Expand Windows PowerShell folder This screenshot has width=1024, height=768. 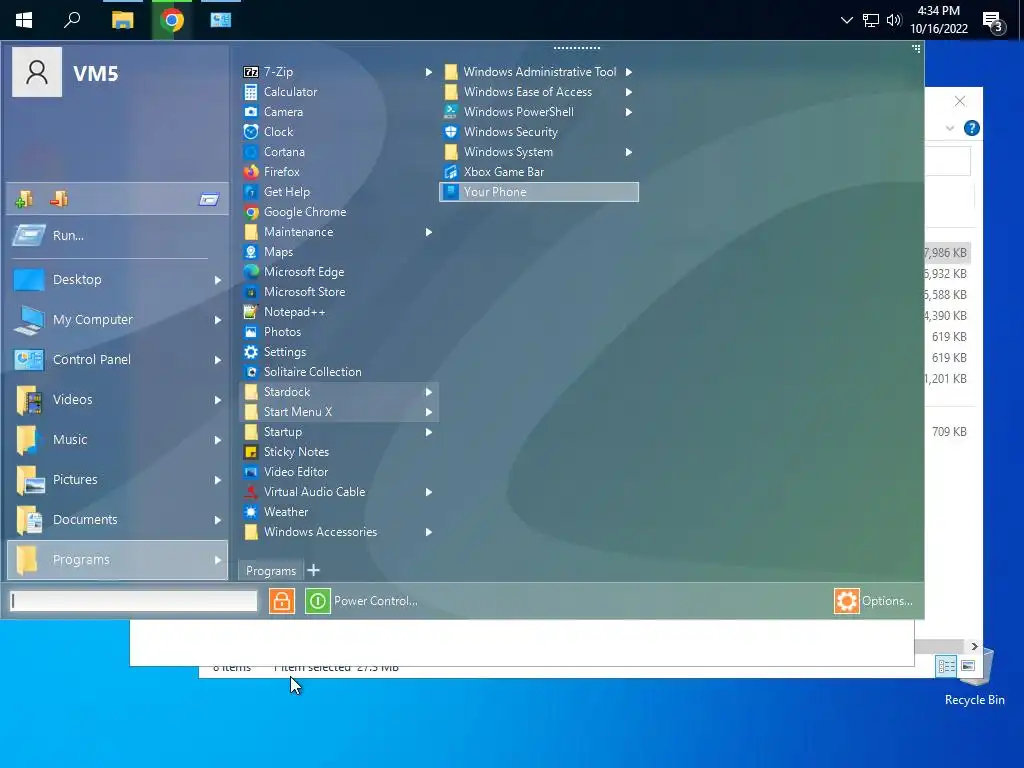click(x=539, y=112)
